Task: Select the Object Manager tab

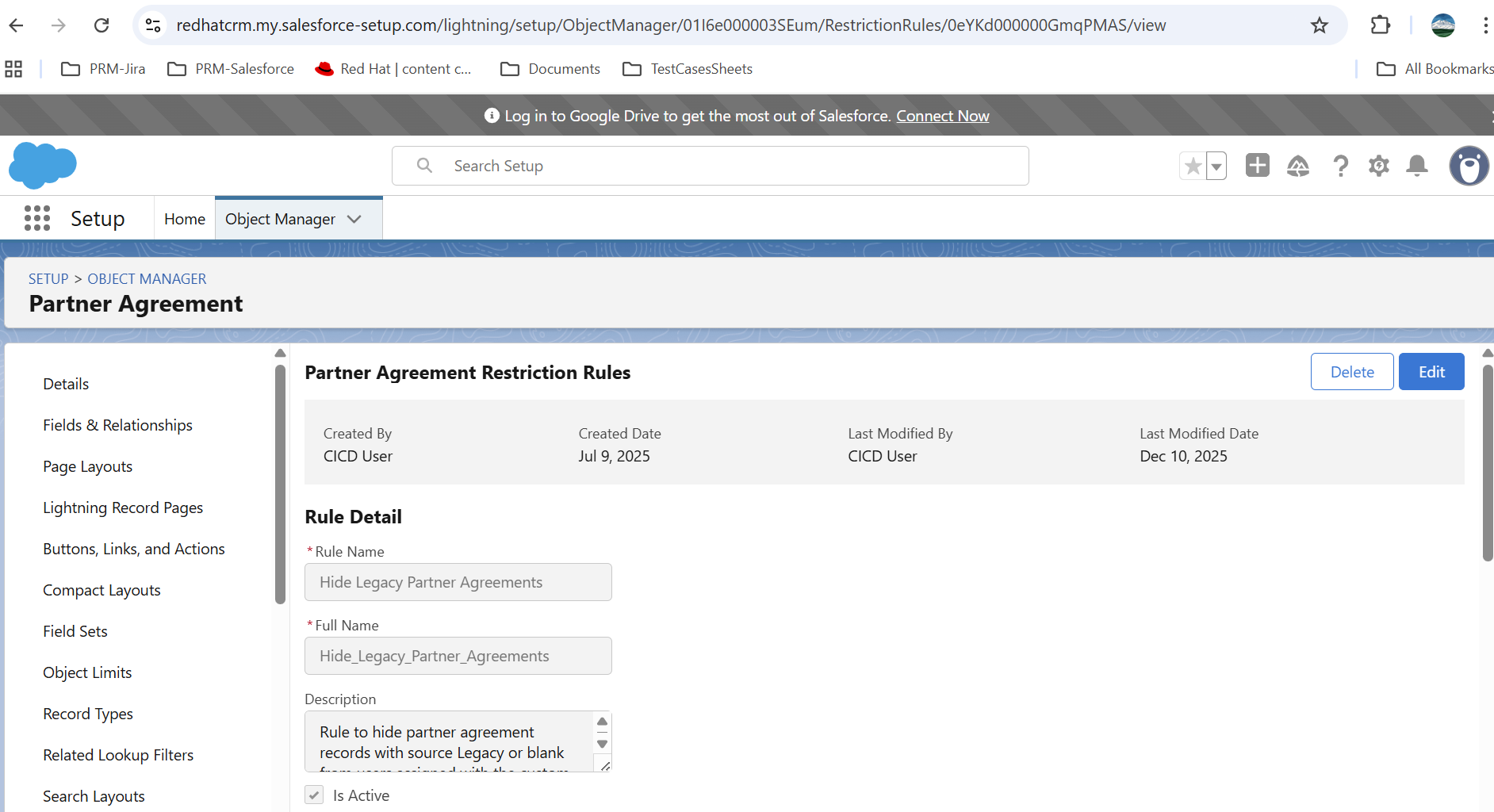Action: coord(281,219)
